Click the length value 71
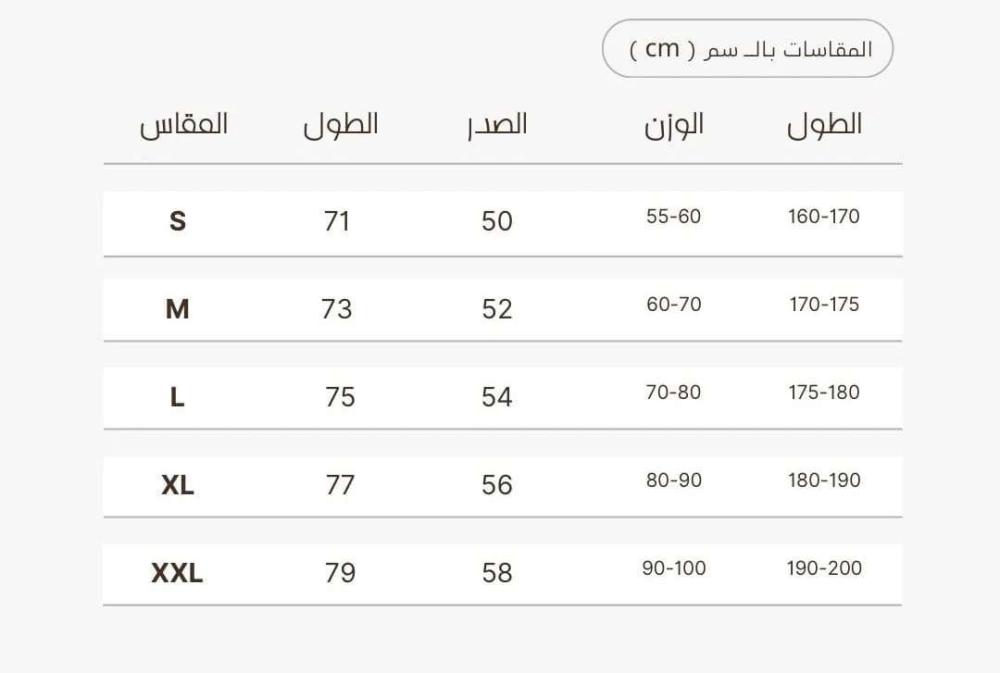 pos(337,221)
